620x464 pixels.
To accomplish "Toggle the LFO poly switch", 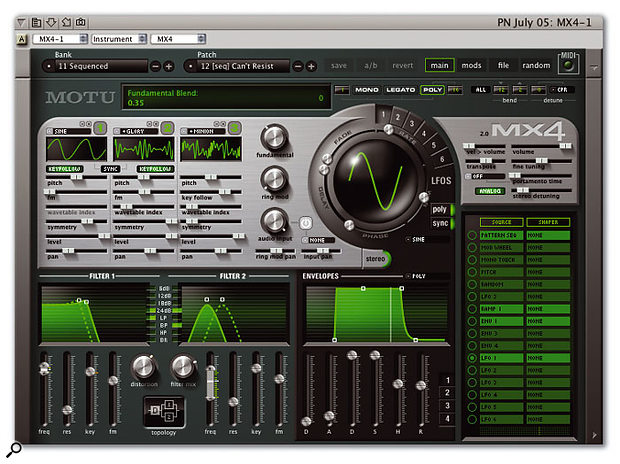I will click(442, 210).
